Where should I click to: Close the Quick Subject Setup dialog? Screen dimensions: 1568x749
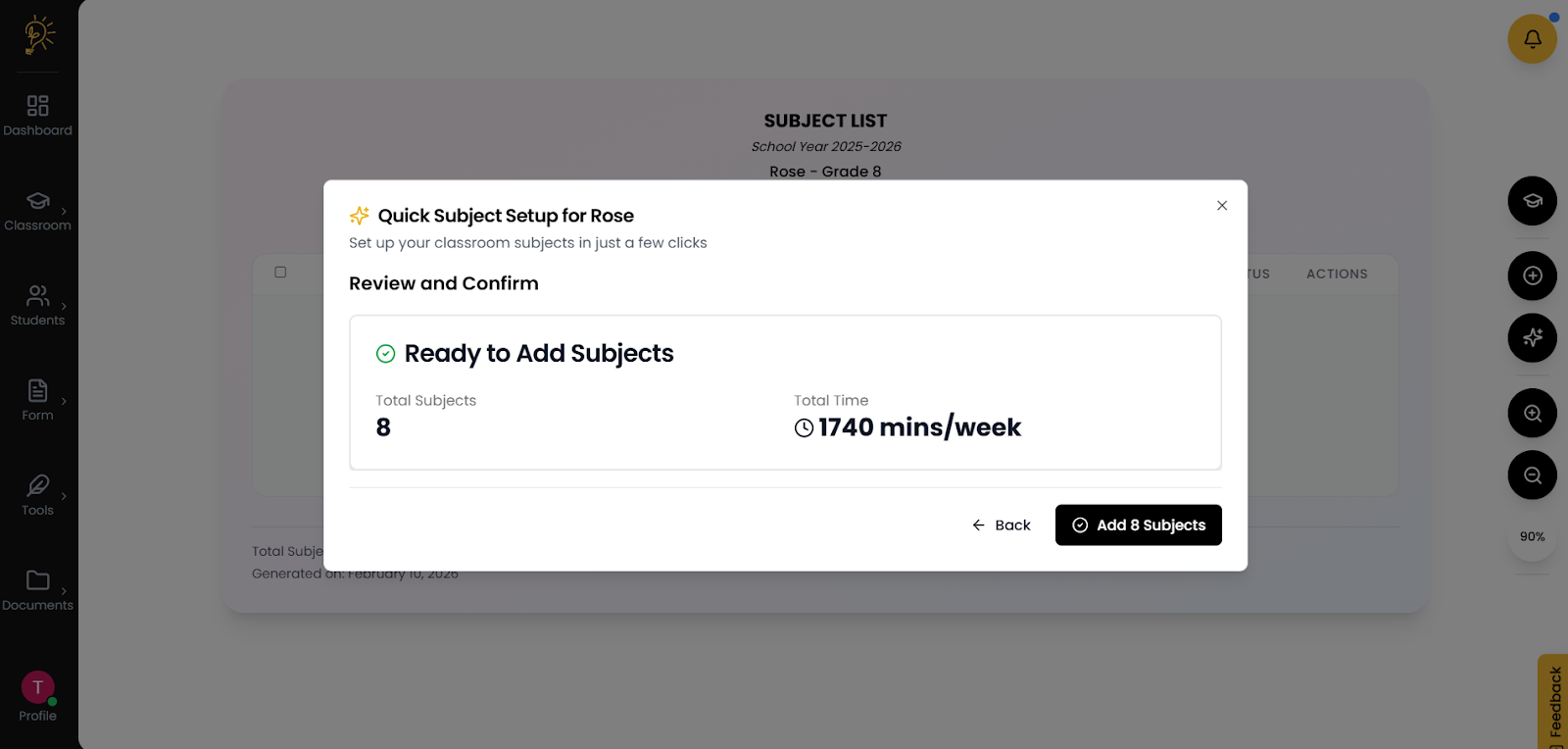(1221, 206)
